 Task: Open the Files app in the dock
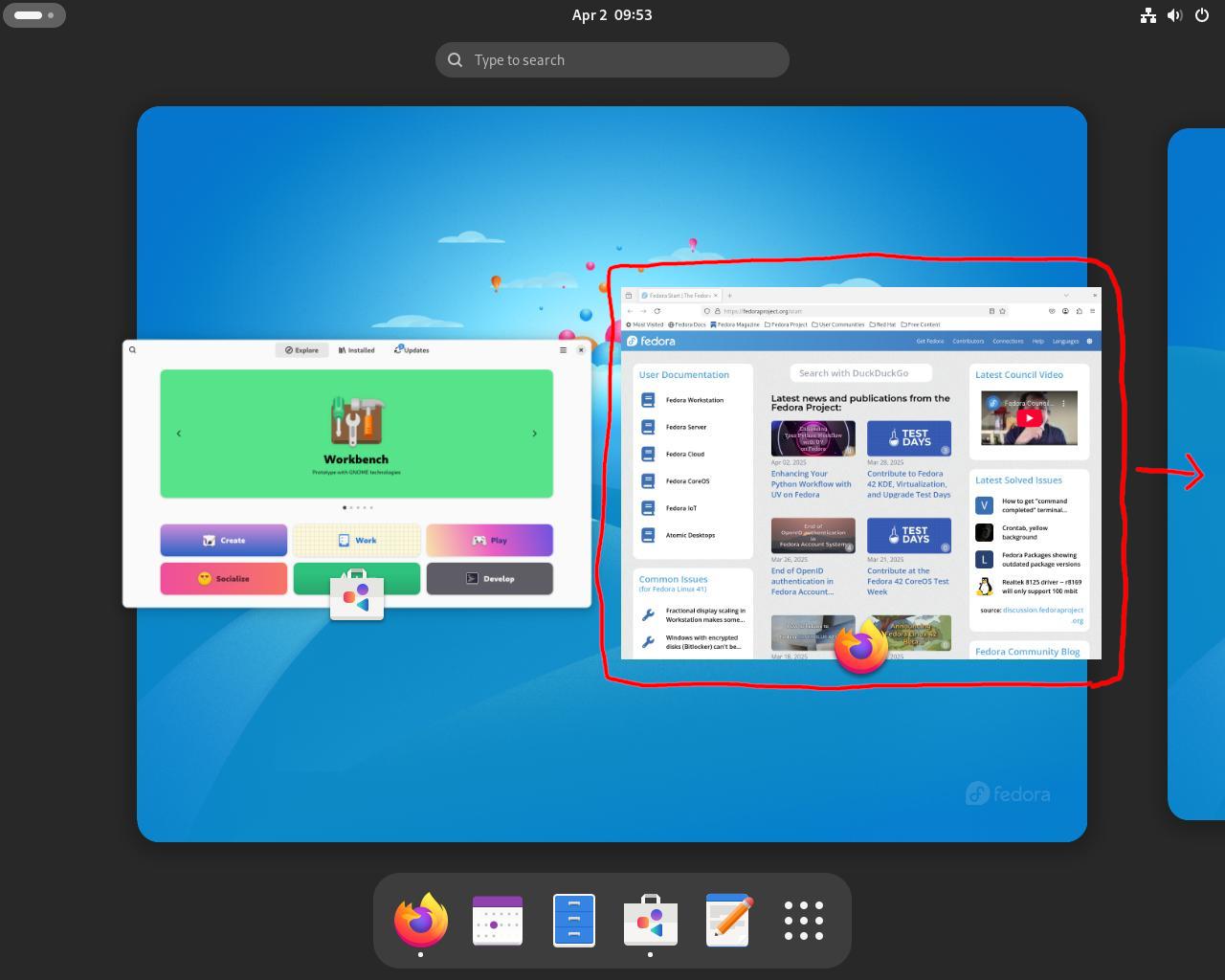574,921
